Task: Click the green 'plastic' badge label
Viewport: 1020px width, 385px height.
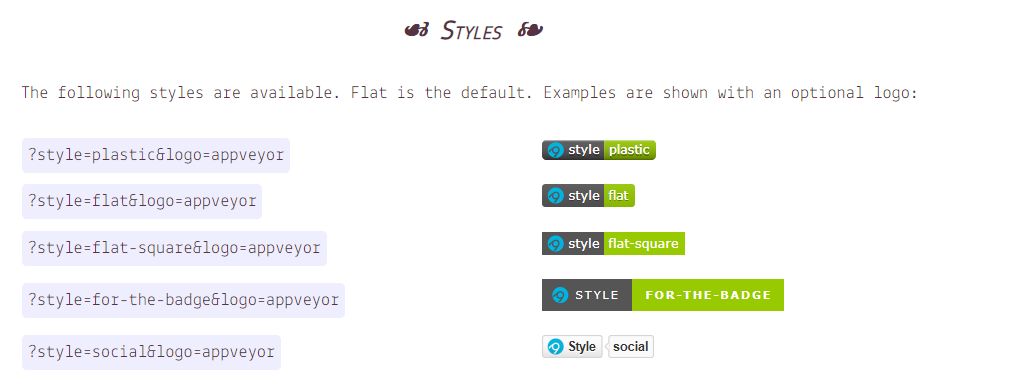Action: click(x=630, y=150)
